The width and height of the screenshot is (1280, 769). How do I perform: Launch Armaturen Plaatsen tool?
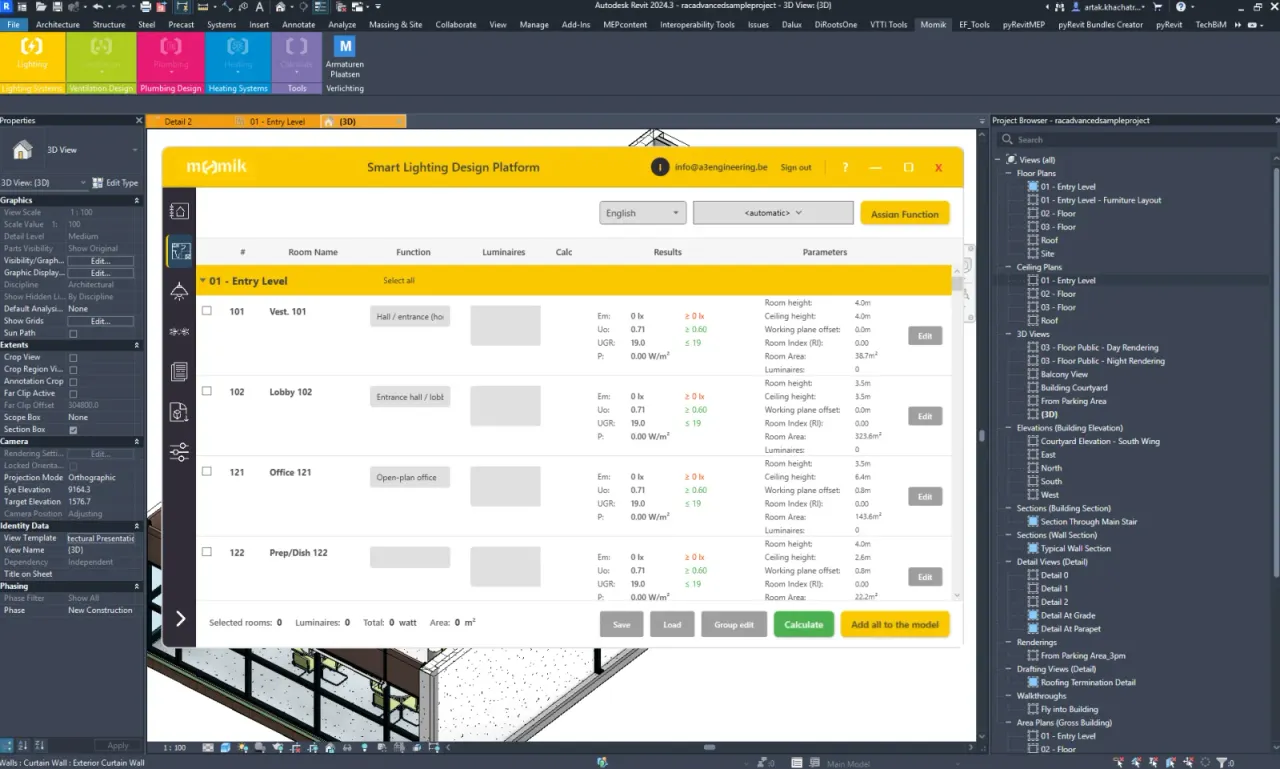(x=345, y=56)
